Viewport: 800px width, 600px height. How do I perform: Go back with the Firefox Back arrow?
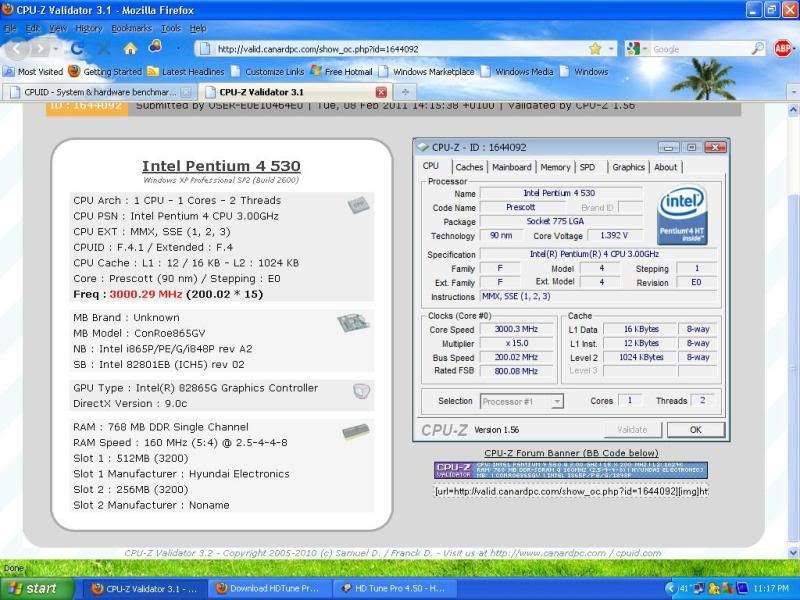(x=17, y=49)
